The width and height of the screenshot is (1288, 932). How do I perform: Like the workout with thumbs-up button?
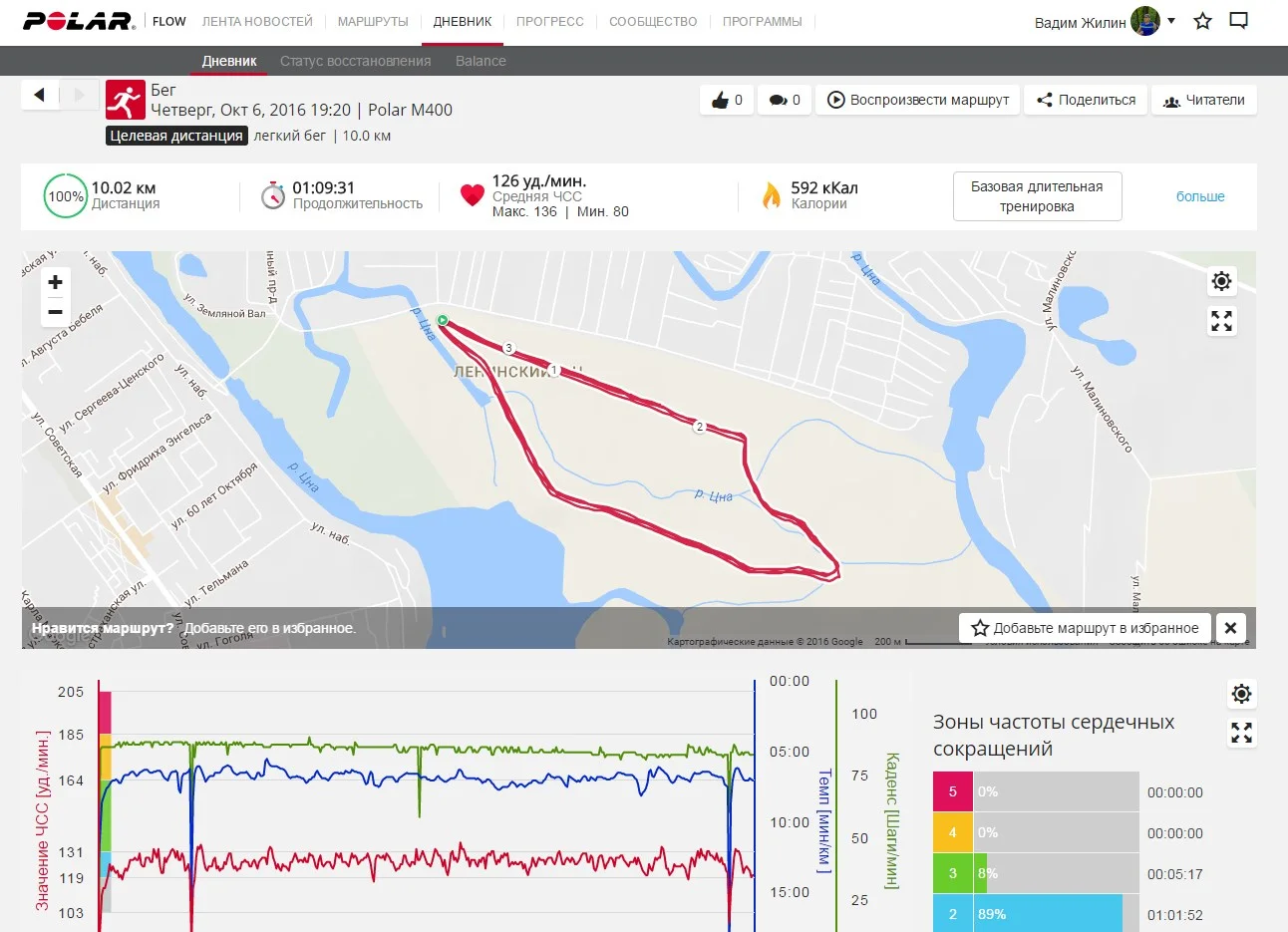point(727,100)
